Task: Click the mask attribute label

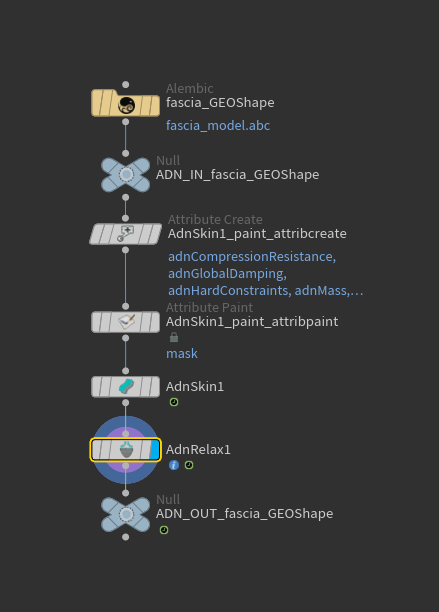Action: tap(182, 354)
